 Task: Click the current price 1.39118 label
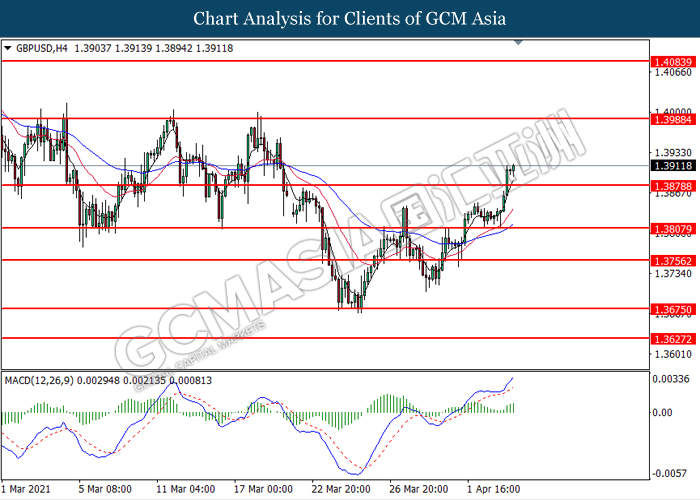[673, 166]
